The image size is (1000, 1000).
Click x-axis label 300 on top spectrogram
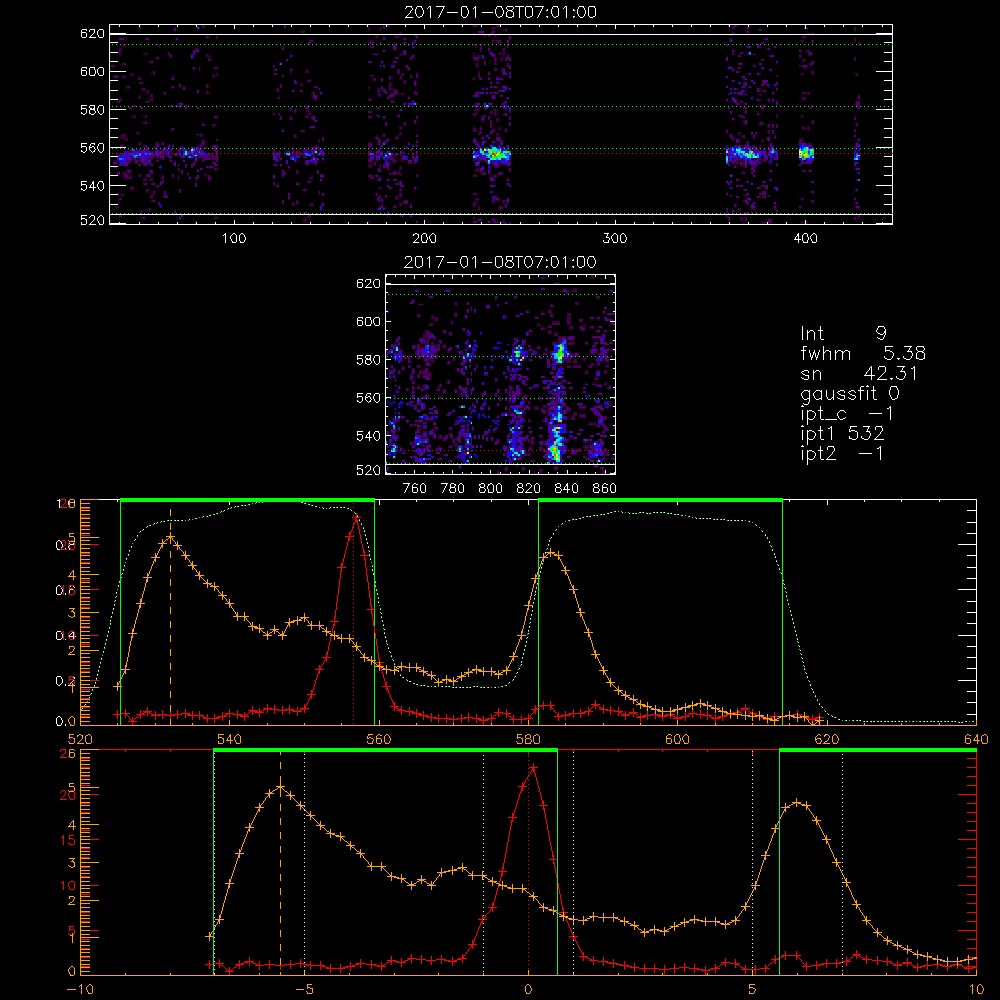coord(615,239)
